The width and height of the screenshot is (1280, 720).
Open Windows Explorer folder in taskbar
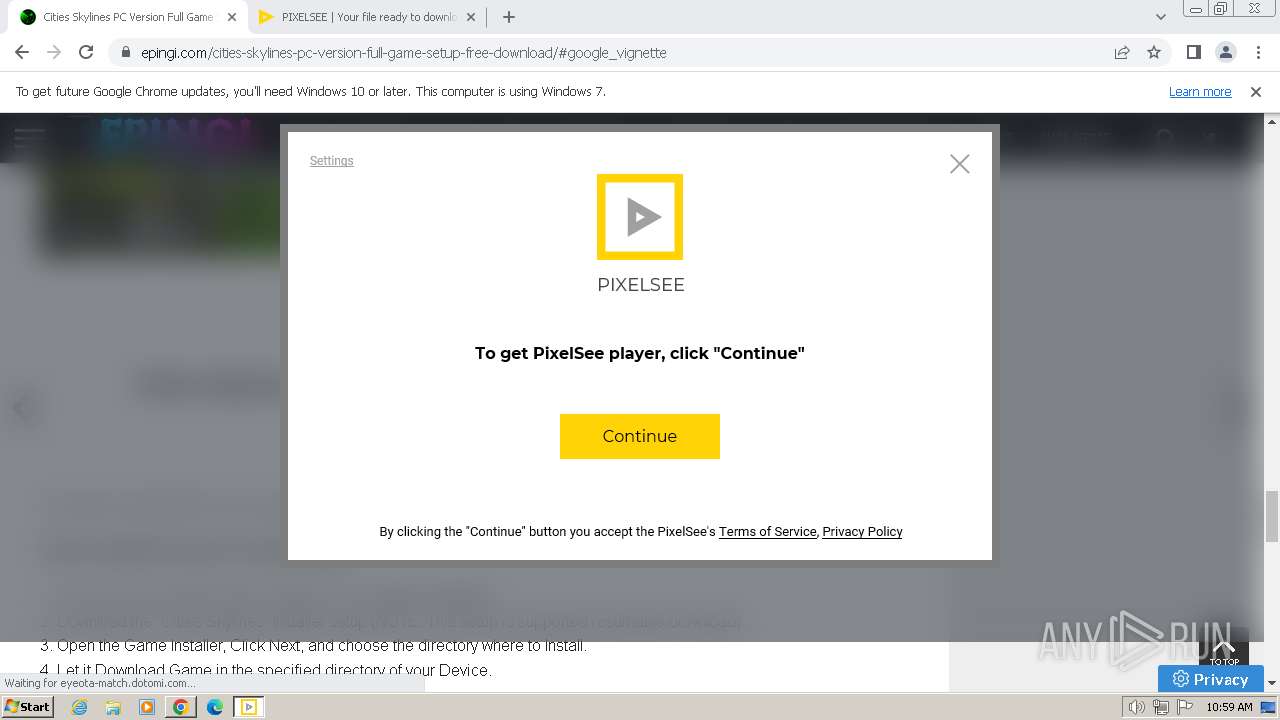113,707
